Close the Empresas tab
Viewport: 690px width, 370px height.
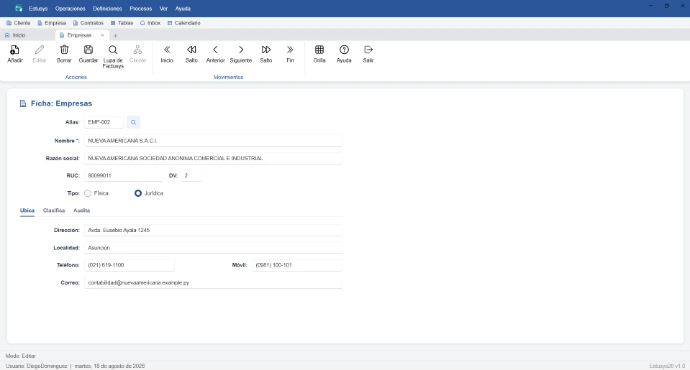[102, 35]
